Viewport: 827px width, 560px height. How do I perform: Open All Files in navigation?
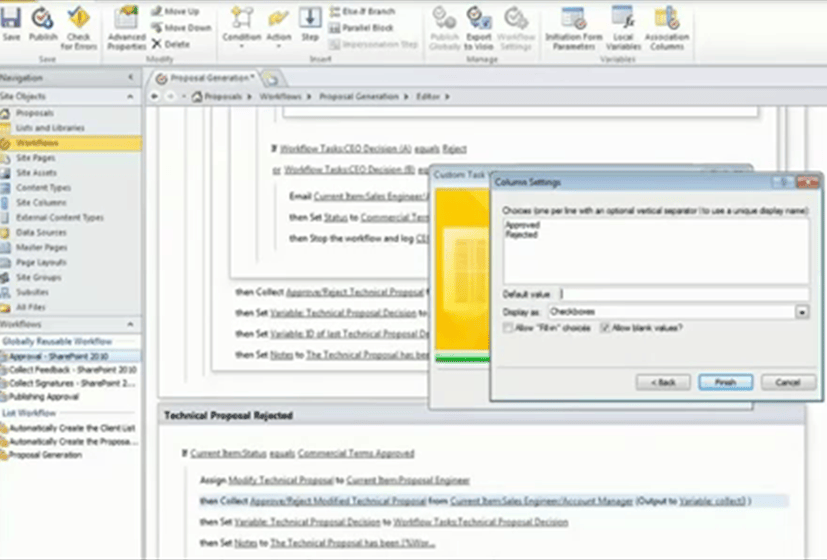31,307
